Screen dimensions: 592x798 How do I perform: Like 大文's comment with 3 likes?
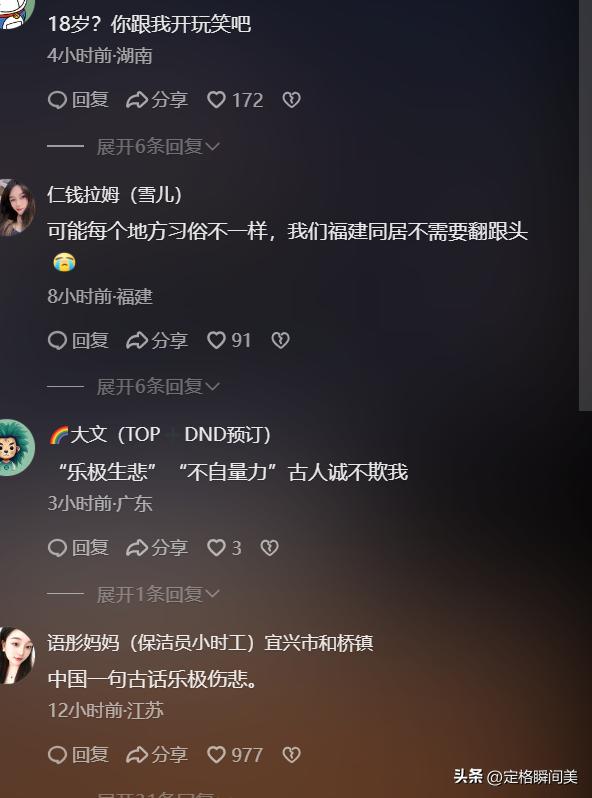224,548
